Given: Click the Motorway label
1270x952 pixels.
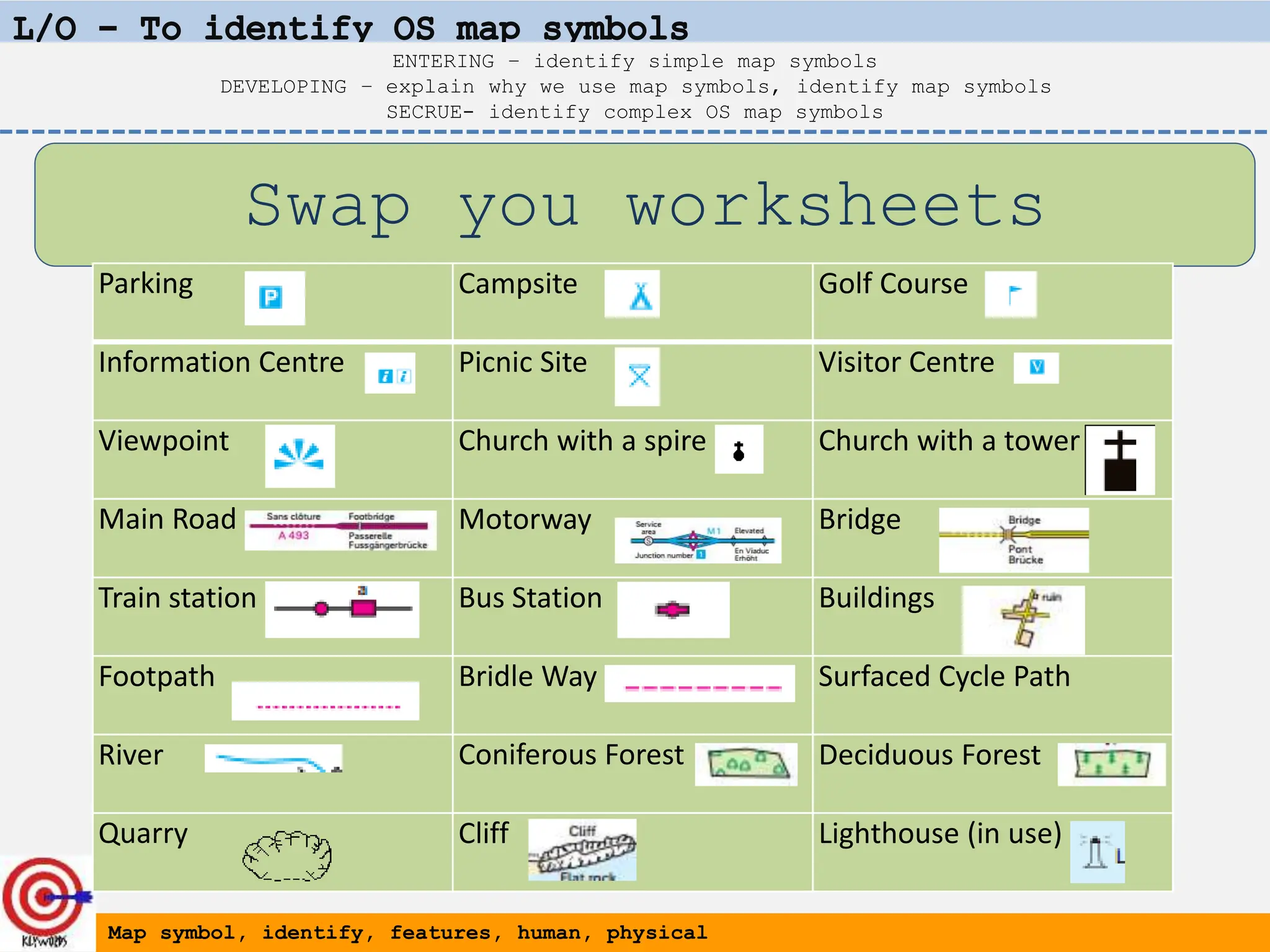Looking at the screenshot, I should (525, 520).
